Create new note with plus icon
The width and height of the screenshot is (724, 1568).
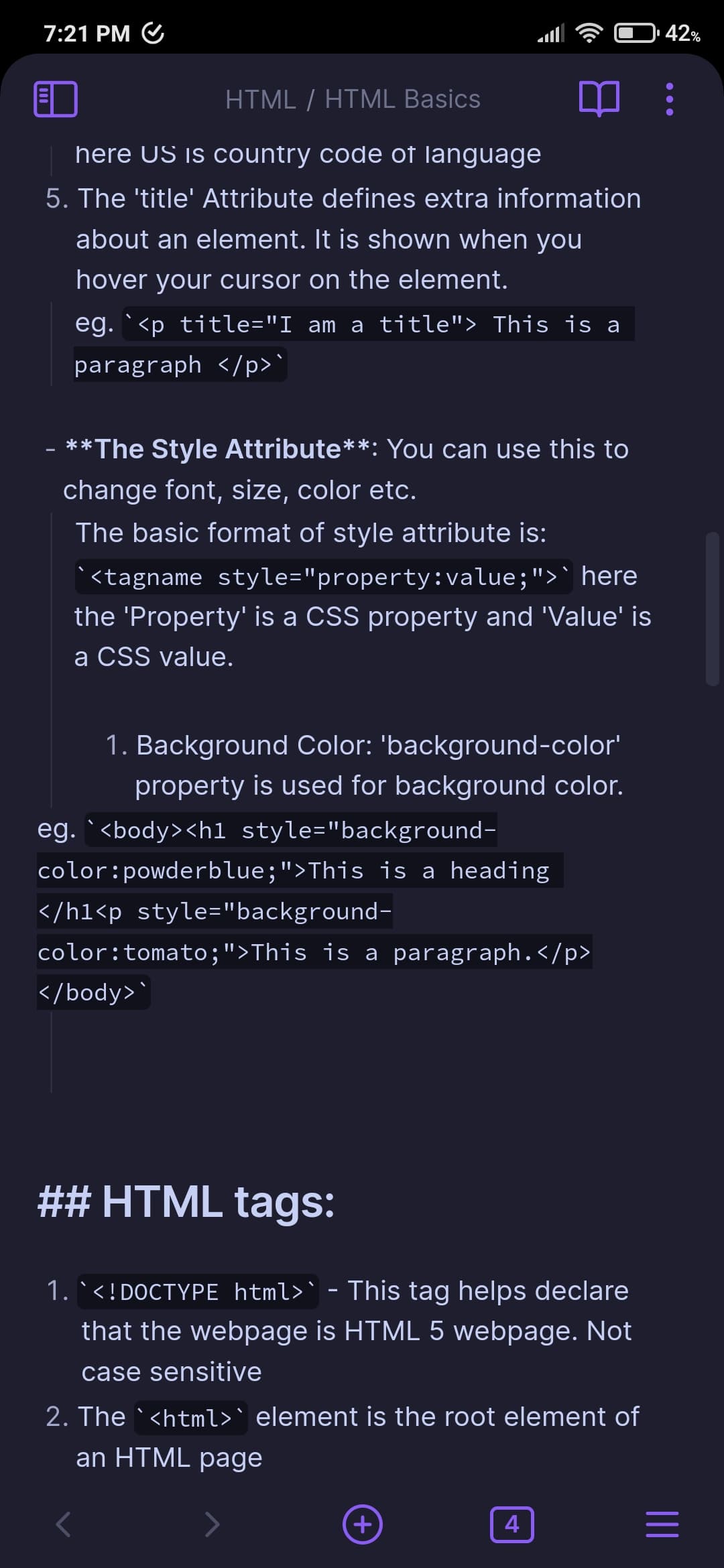pyautogui.click(x=363, y=1524)
